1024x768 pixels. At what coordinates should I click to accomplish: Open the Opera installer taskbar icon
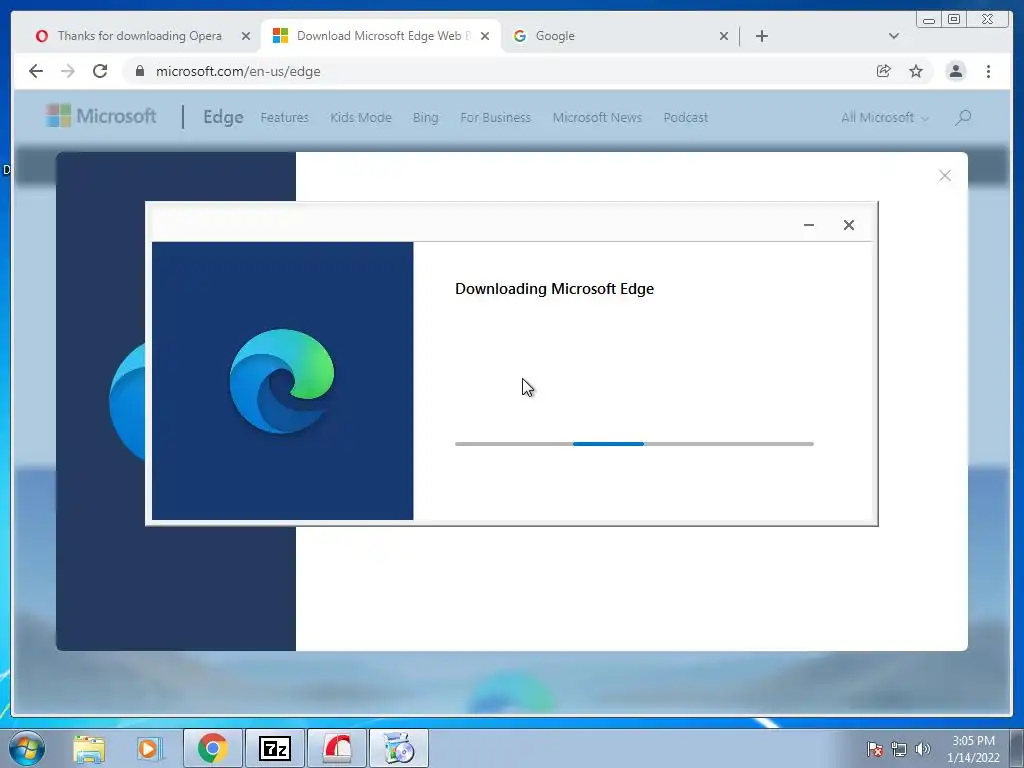pos(336,748)
